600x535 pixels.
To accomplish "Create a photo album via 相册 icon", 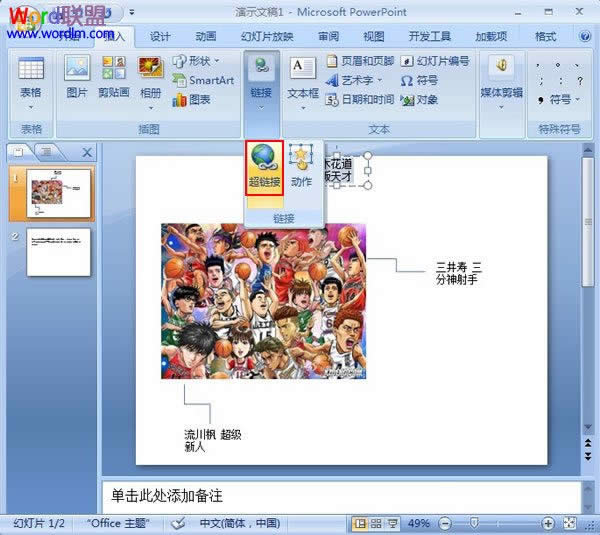I will click(150, 68).
